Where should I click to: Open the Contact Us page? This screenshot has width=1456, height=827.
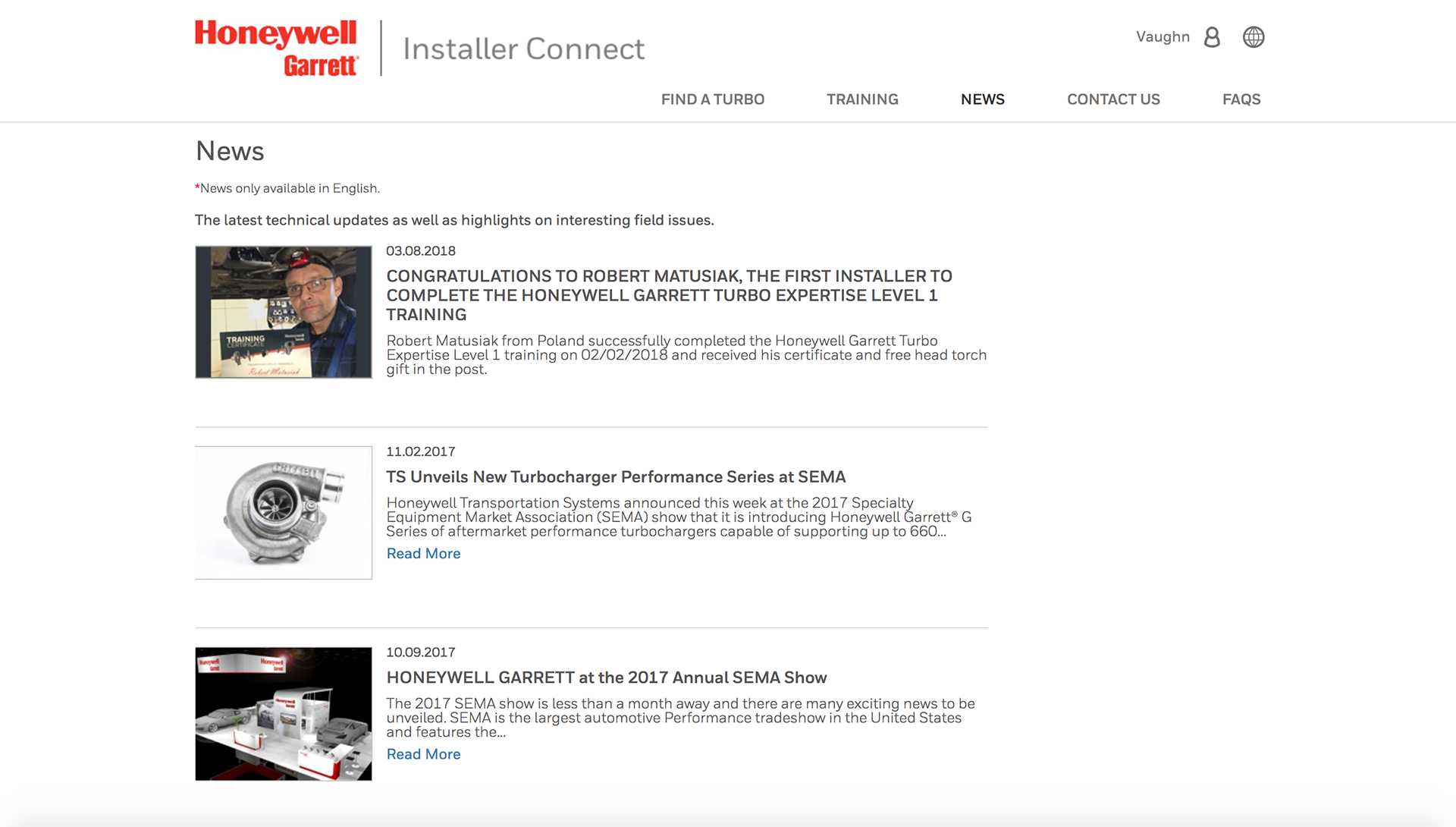[1113, 99]
